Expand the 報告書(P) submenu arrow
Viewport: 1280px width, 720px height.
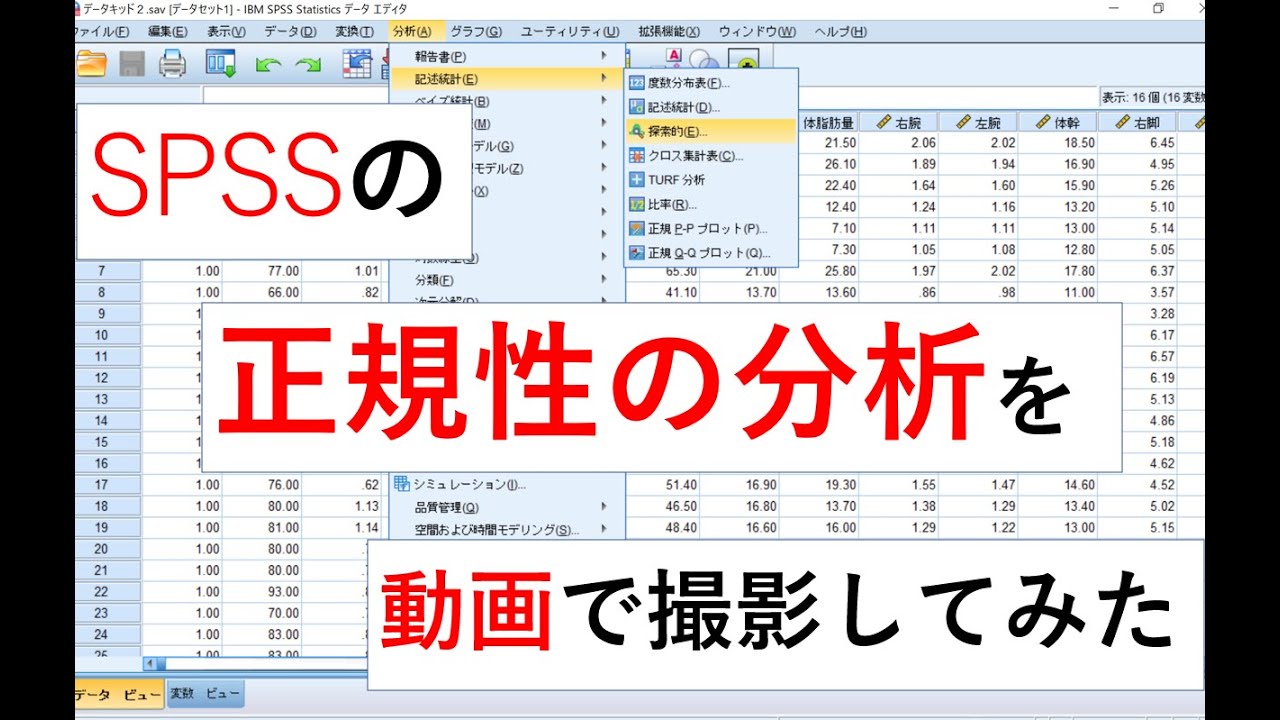tap(604, 56)
